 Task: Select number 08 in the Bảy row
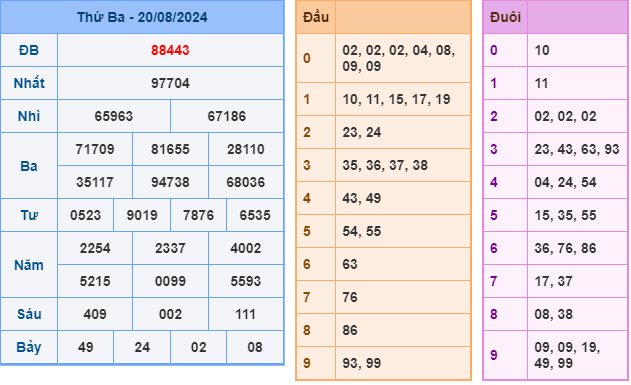click(255, 347)
